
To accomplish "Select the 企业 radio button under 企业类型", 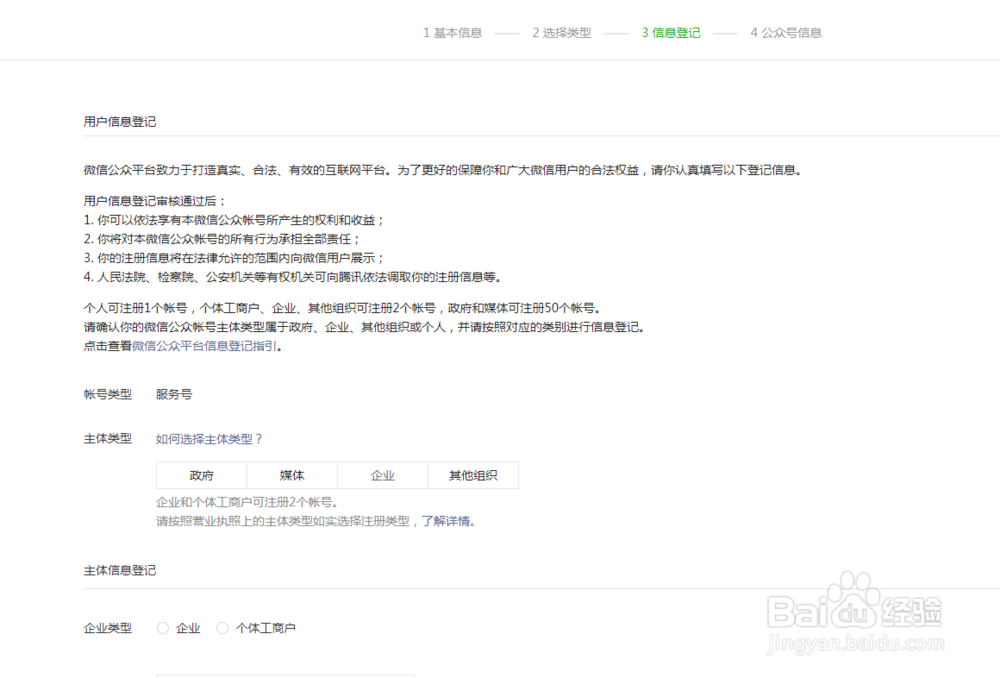I will [162, 628].
